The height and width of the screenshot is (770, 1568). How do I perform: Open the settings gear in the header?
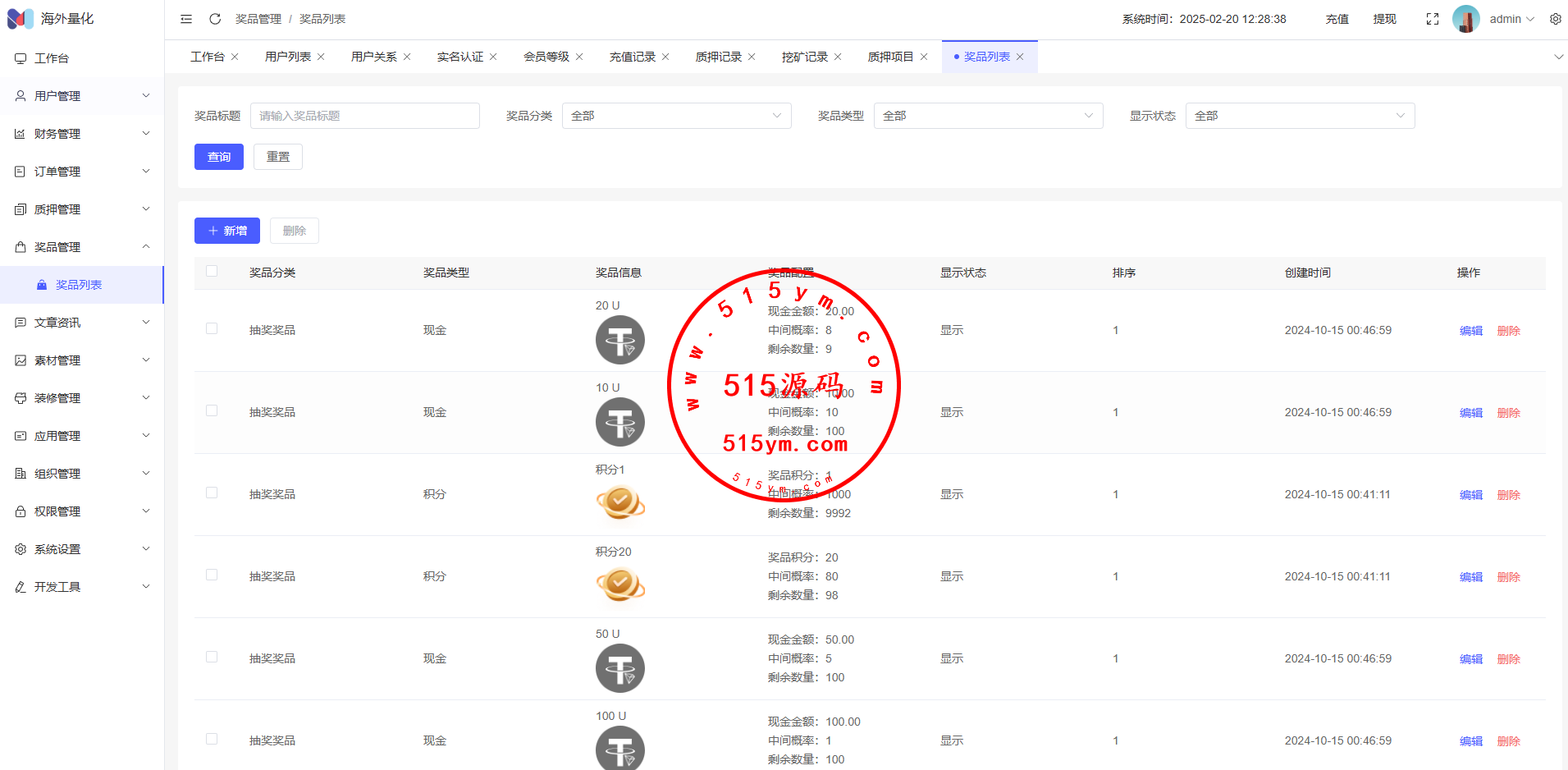point(1555,19)
